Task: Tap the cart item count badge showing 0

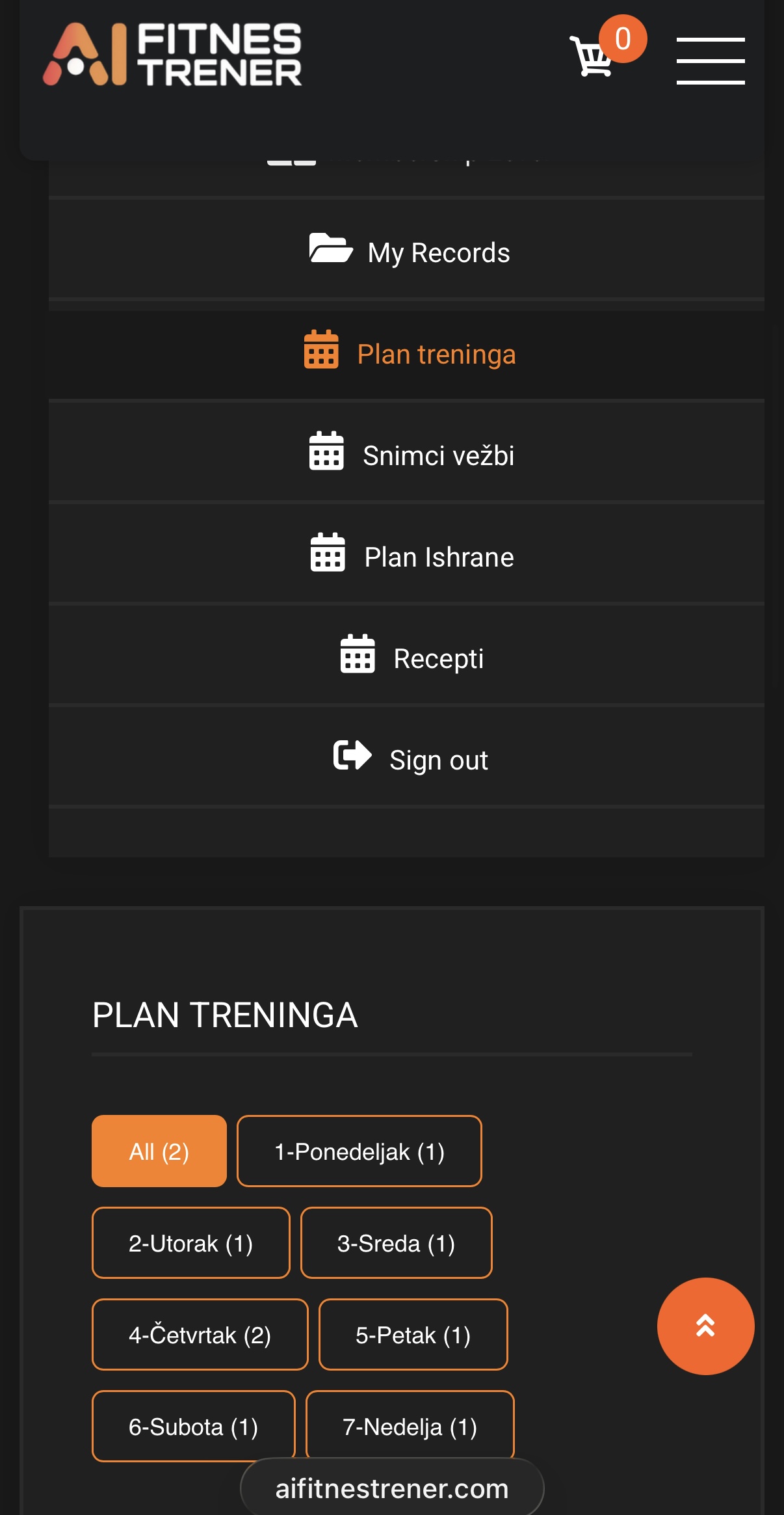Action: pos(622,39)
